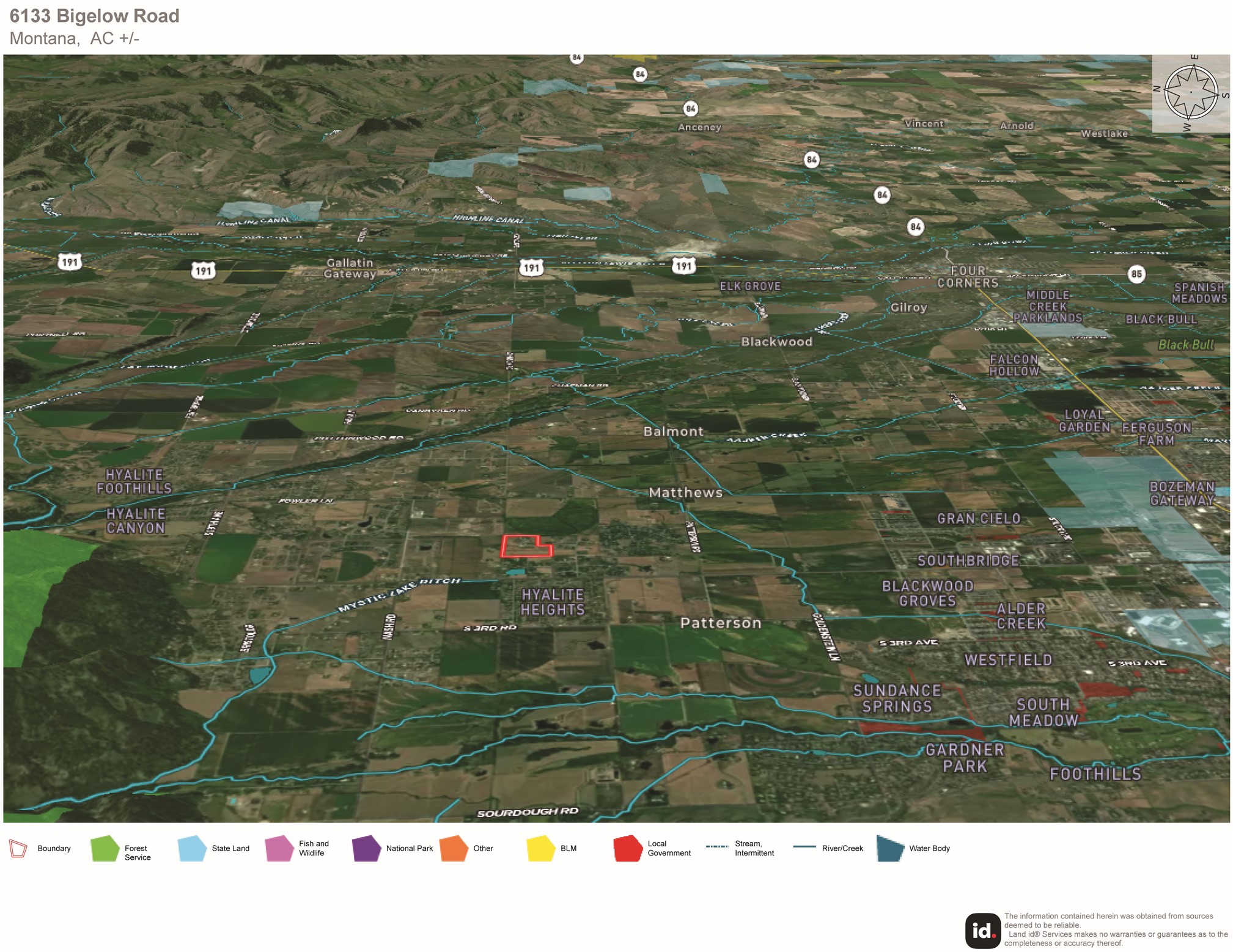Screen dimensions: 1233x952
Task: Click the Gallatin Gateway place label
Action: pos(350,268)
